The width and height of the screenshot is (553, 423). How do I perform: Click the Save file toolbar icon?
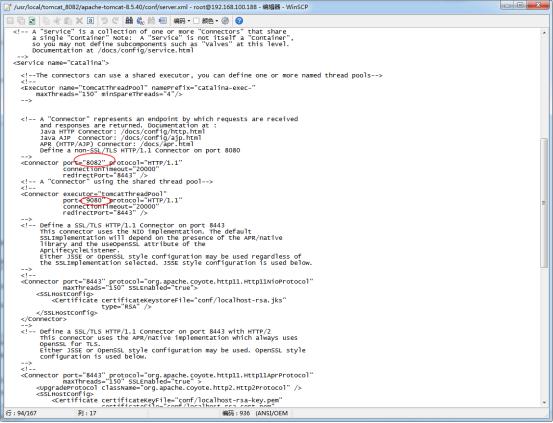10,21
